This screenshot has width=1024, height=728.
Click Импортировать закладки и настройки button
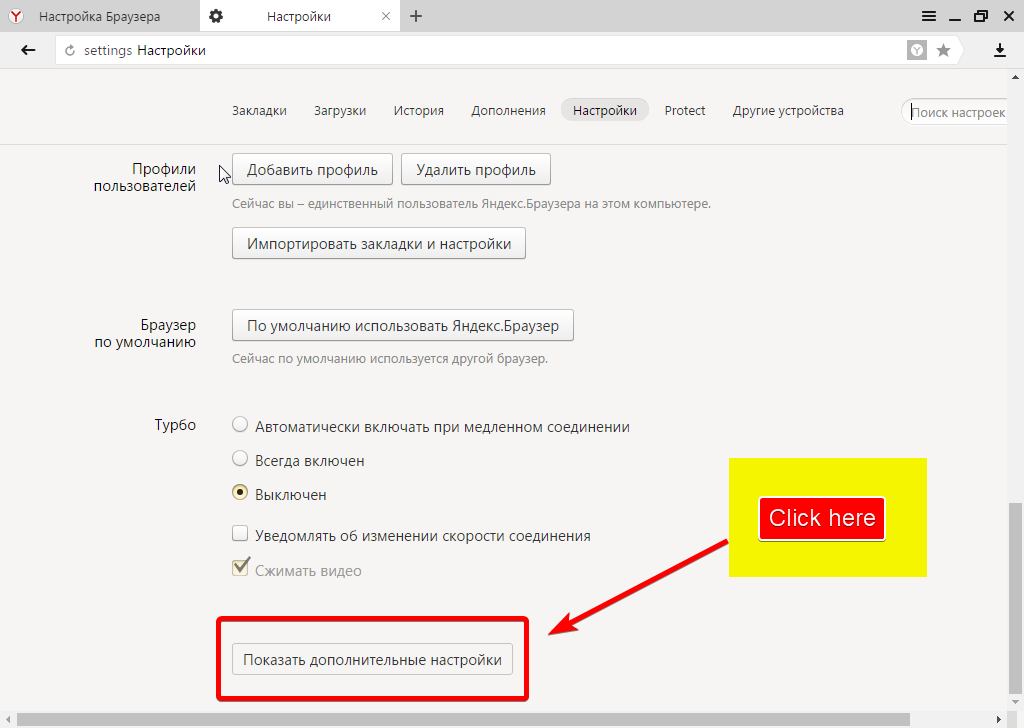click(x=379, y=244)
